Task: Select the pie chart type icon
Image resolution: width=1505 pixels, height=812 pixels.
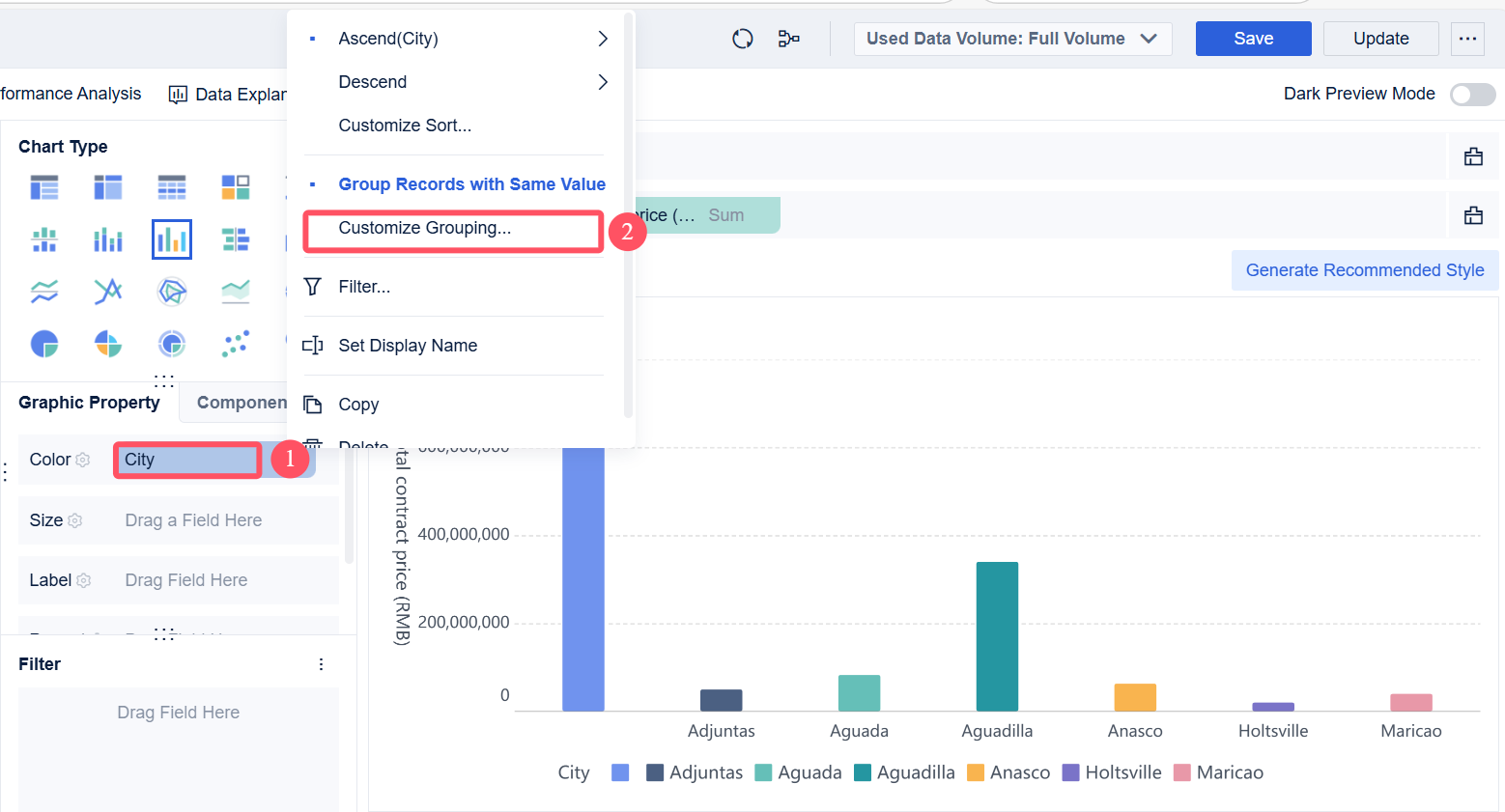Action: (x=44, y=344)
